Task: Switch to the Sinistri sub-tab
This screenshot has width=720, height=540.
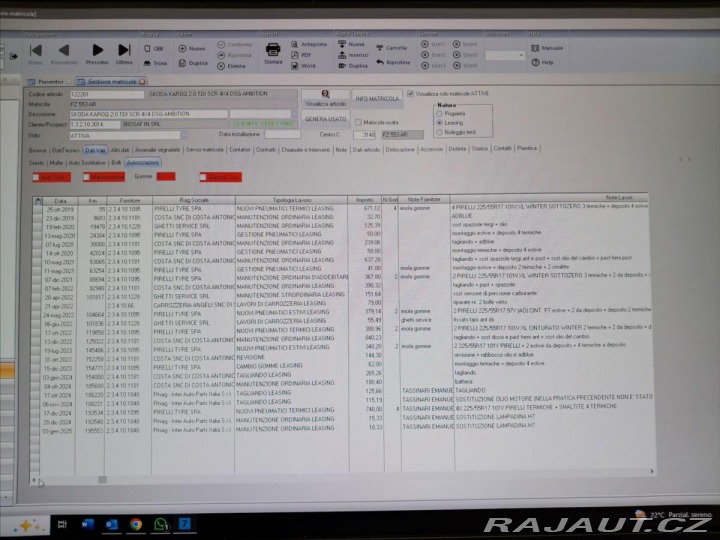Action: pos(36,163)
